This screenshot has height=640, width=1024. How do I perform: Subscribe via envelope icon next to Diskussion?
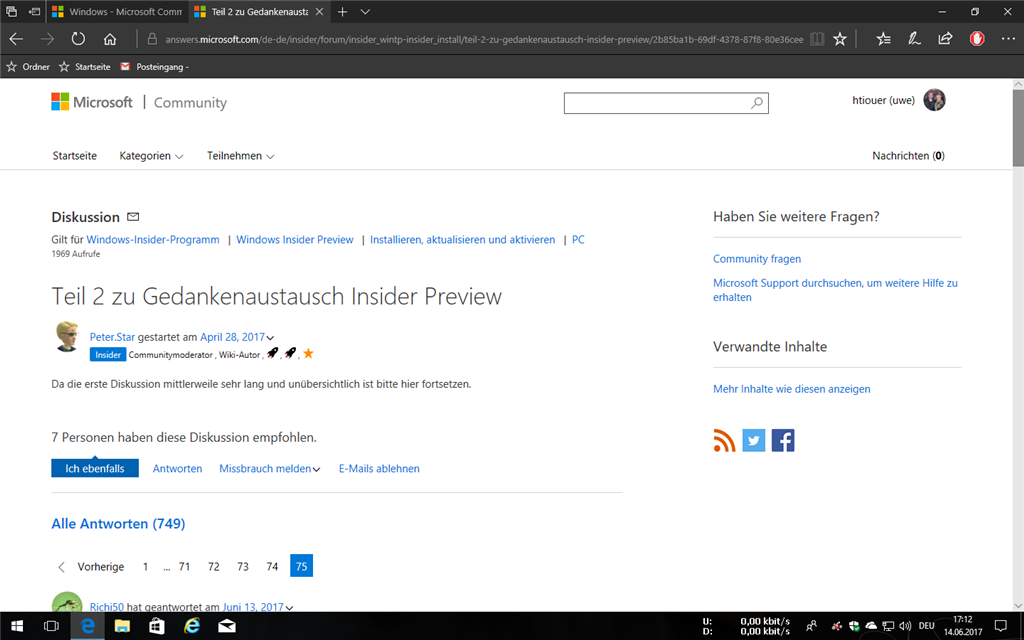[x=133, y=216]
